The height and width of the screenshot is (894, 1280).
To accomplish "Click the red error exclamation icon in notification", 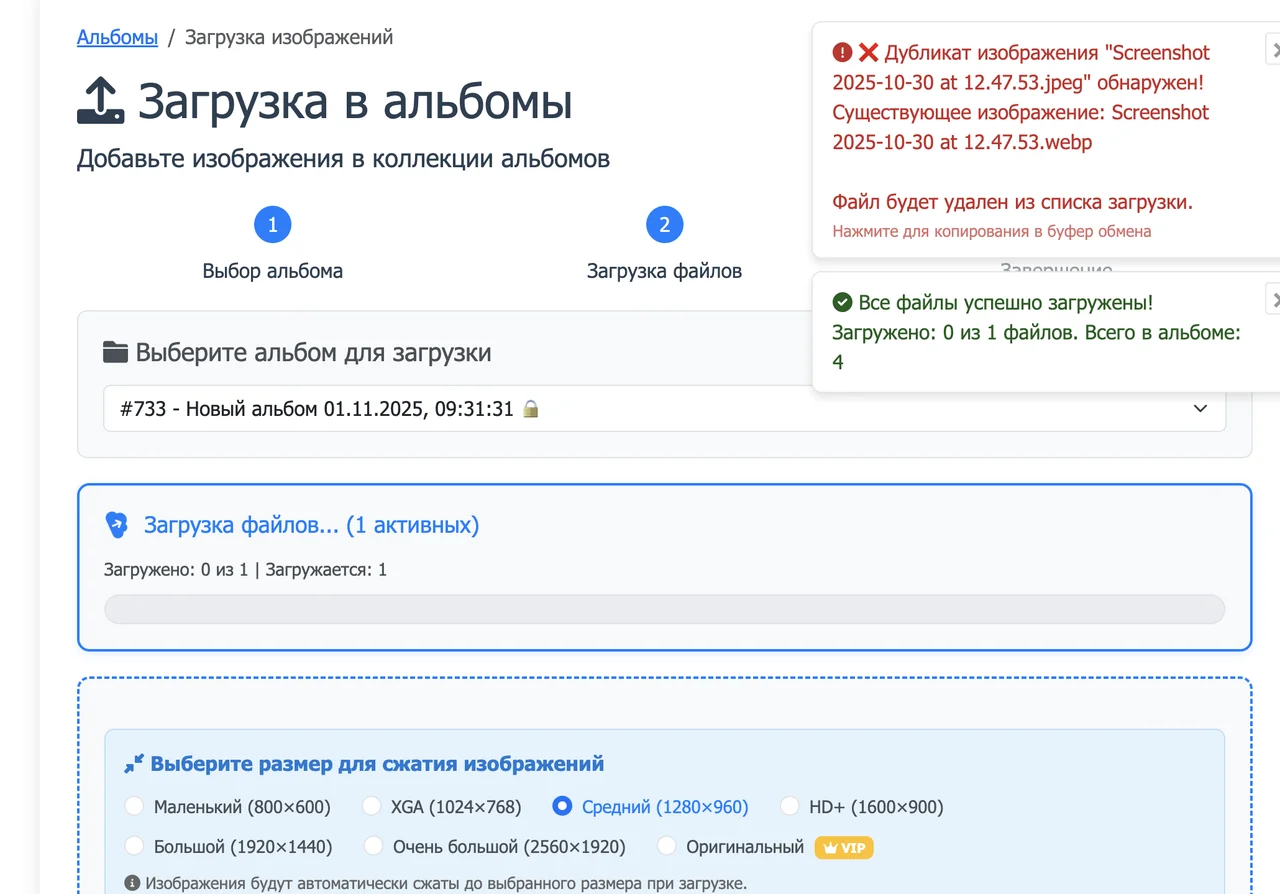I will 843,50.
